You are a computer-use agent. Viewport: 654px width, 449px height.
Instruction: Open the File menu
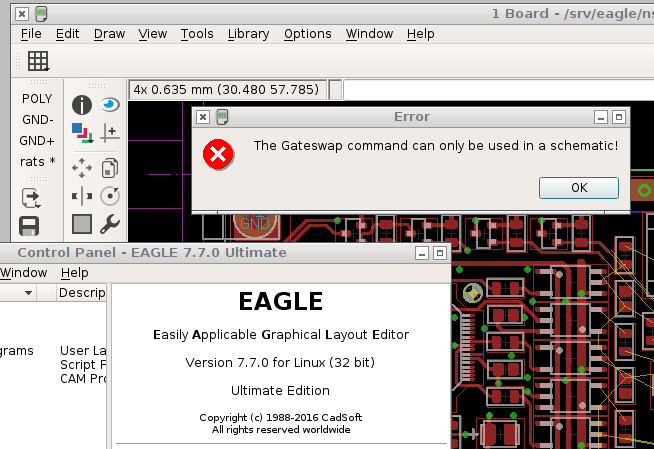(31, 34)
